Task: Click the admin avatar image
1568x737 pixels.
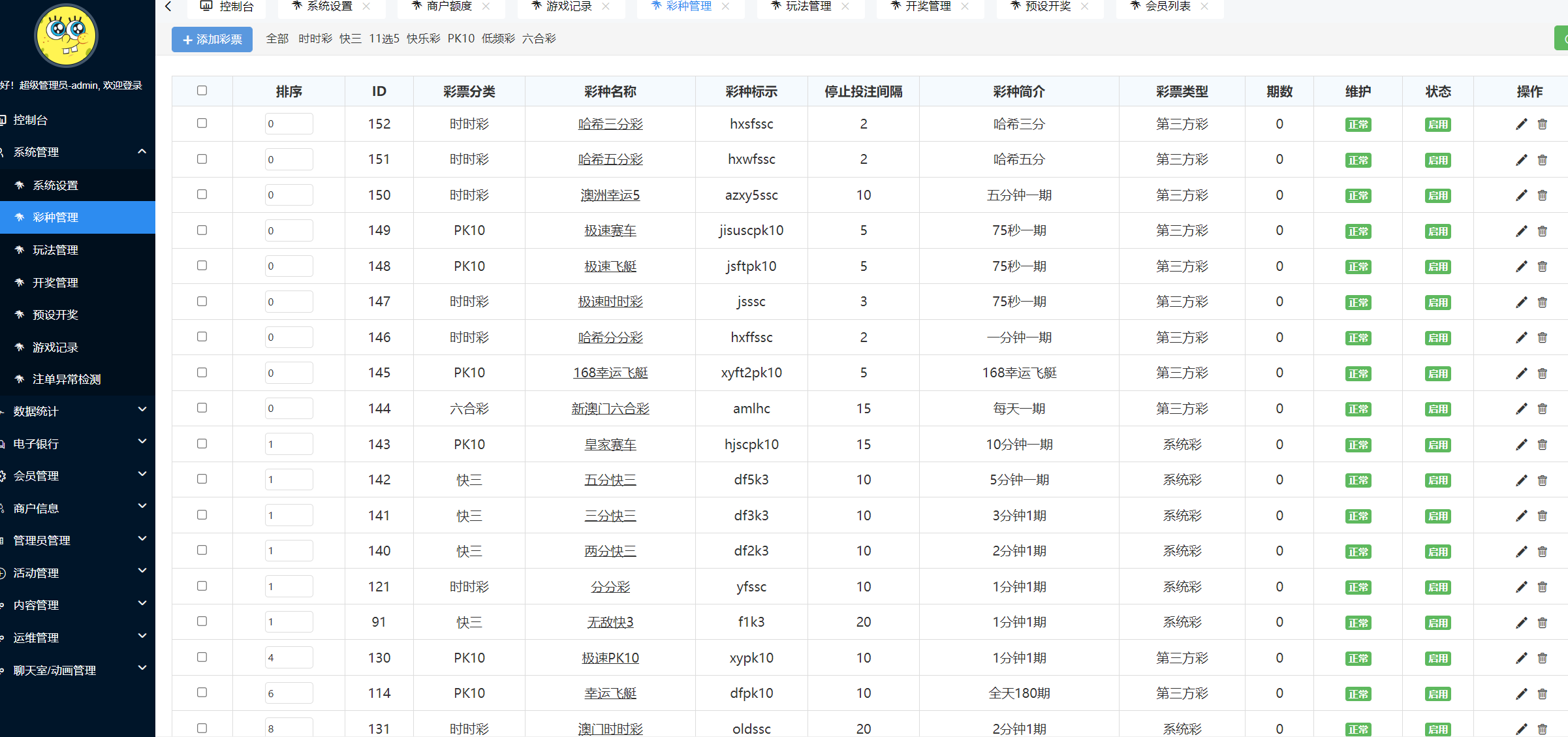Action: 65,36
